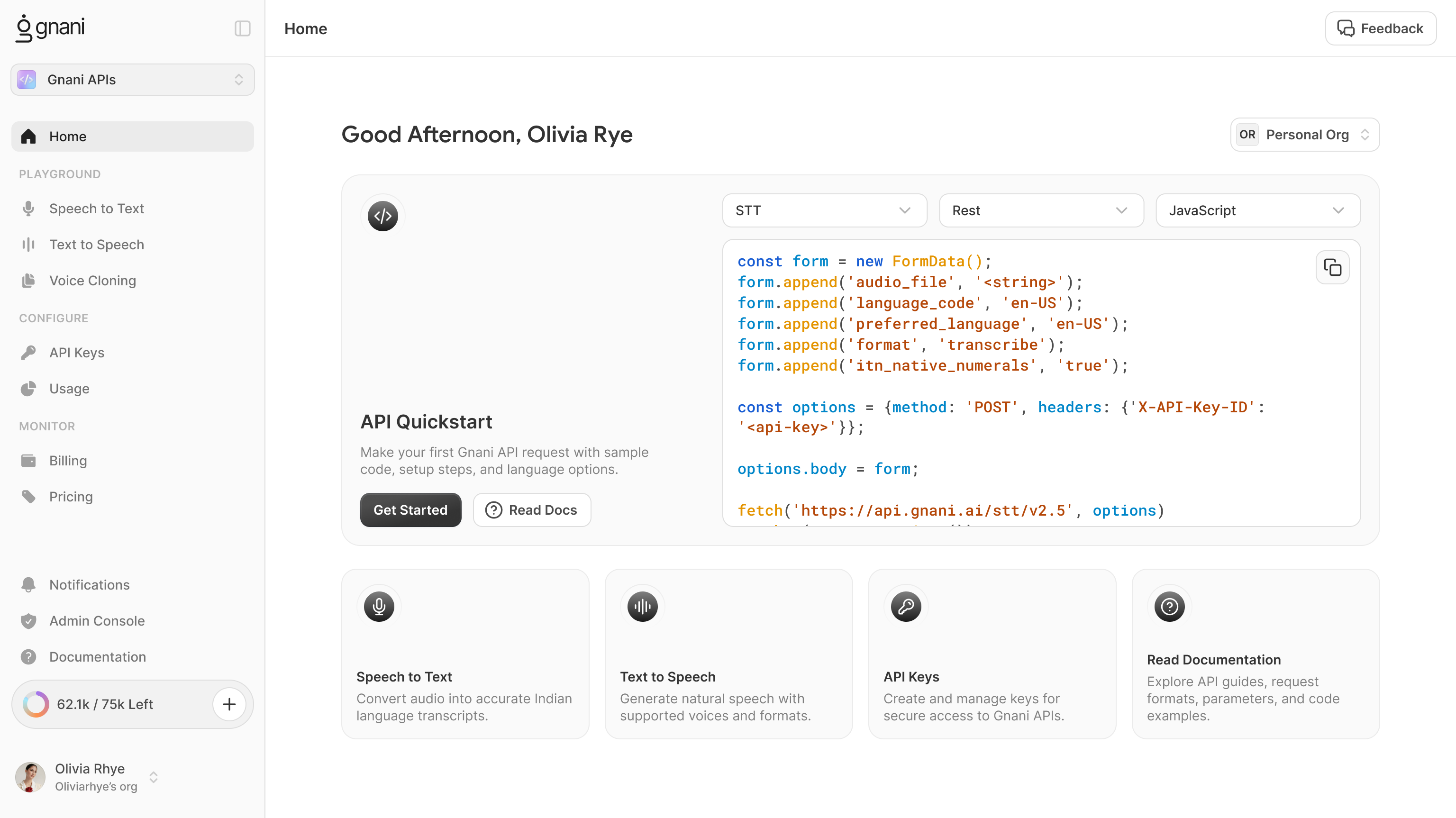1456x818 pixels.
Task: Open the Personal Org selector
Action: pos(1304,135)
